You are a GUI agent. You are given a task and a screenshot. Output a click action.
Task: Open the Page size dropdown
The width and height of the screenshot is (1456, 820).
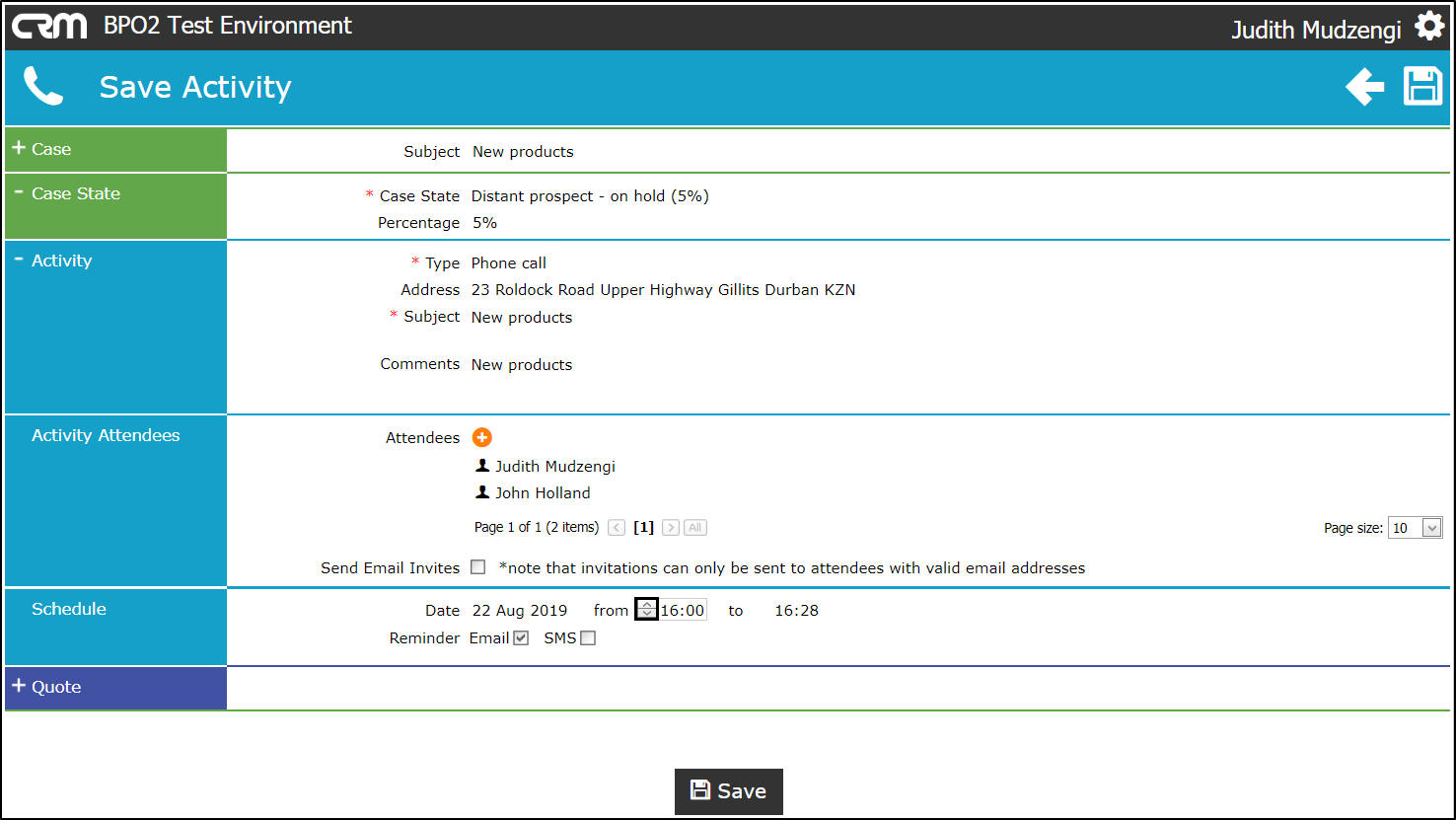1416,528
